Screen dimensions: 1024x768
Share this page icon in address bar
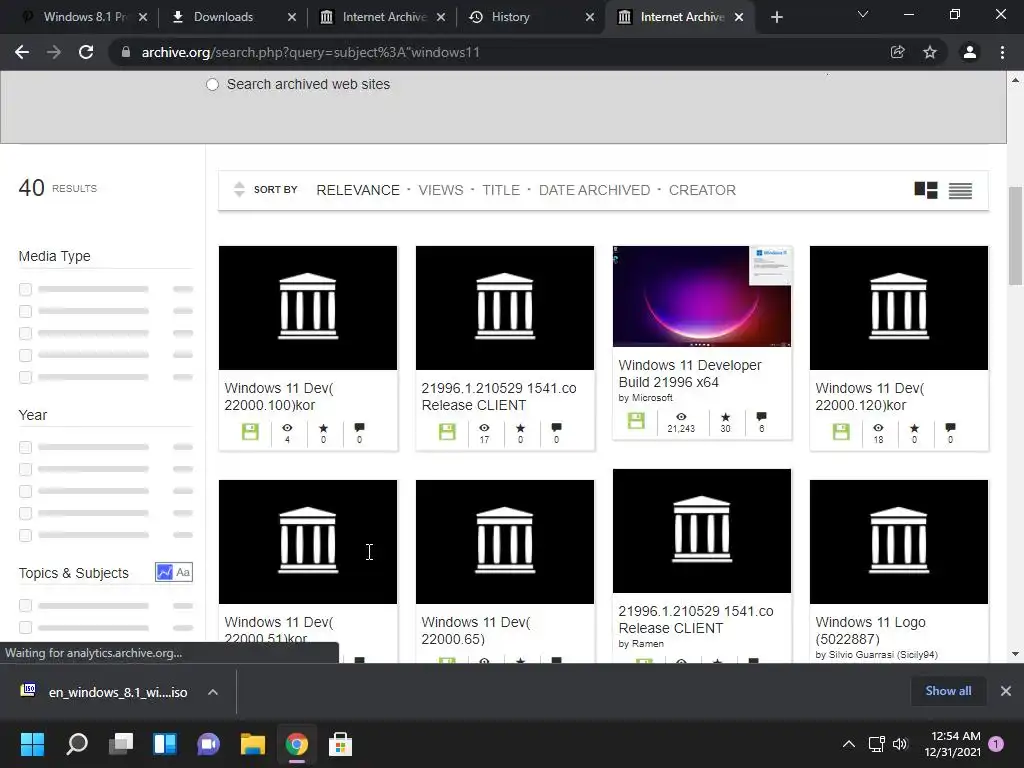point(897,52)
